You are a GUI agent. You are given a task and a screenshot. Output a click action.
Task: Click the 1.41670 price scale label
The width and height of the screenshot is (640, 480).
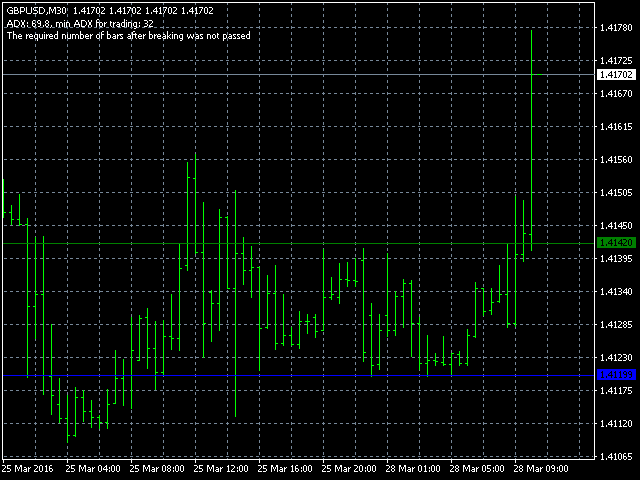tap(616, 94)
